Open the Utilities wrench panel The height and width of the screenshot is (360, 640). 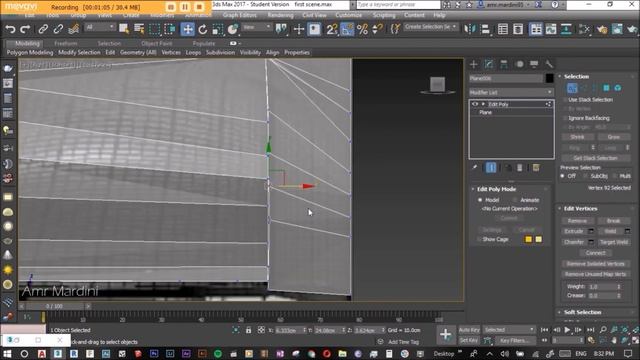(x=549, y=64)
